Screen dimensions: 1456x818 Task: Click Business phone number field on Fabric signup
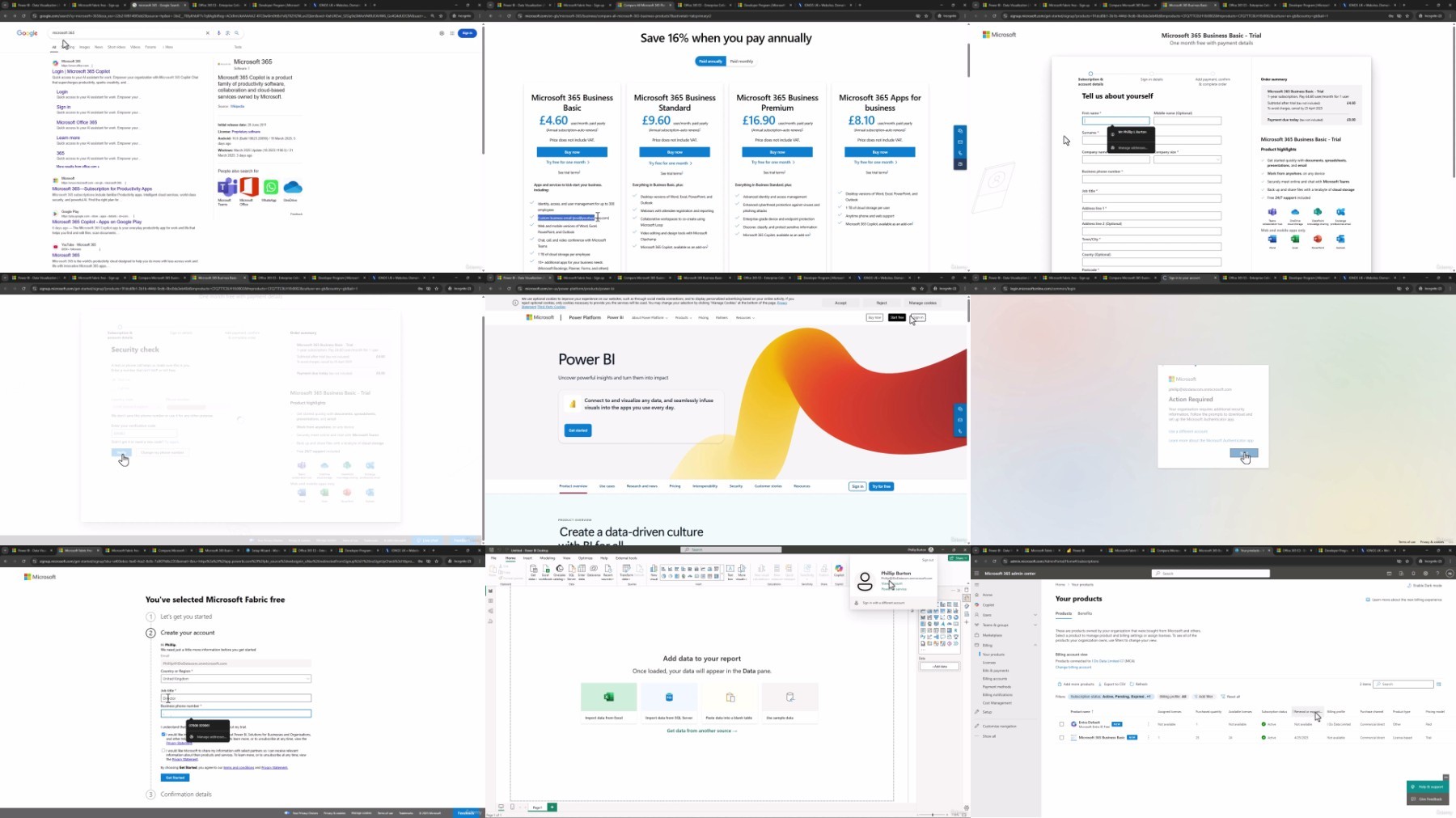236,714
